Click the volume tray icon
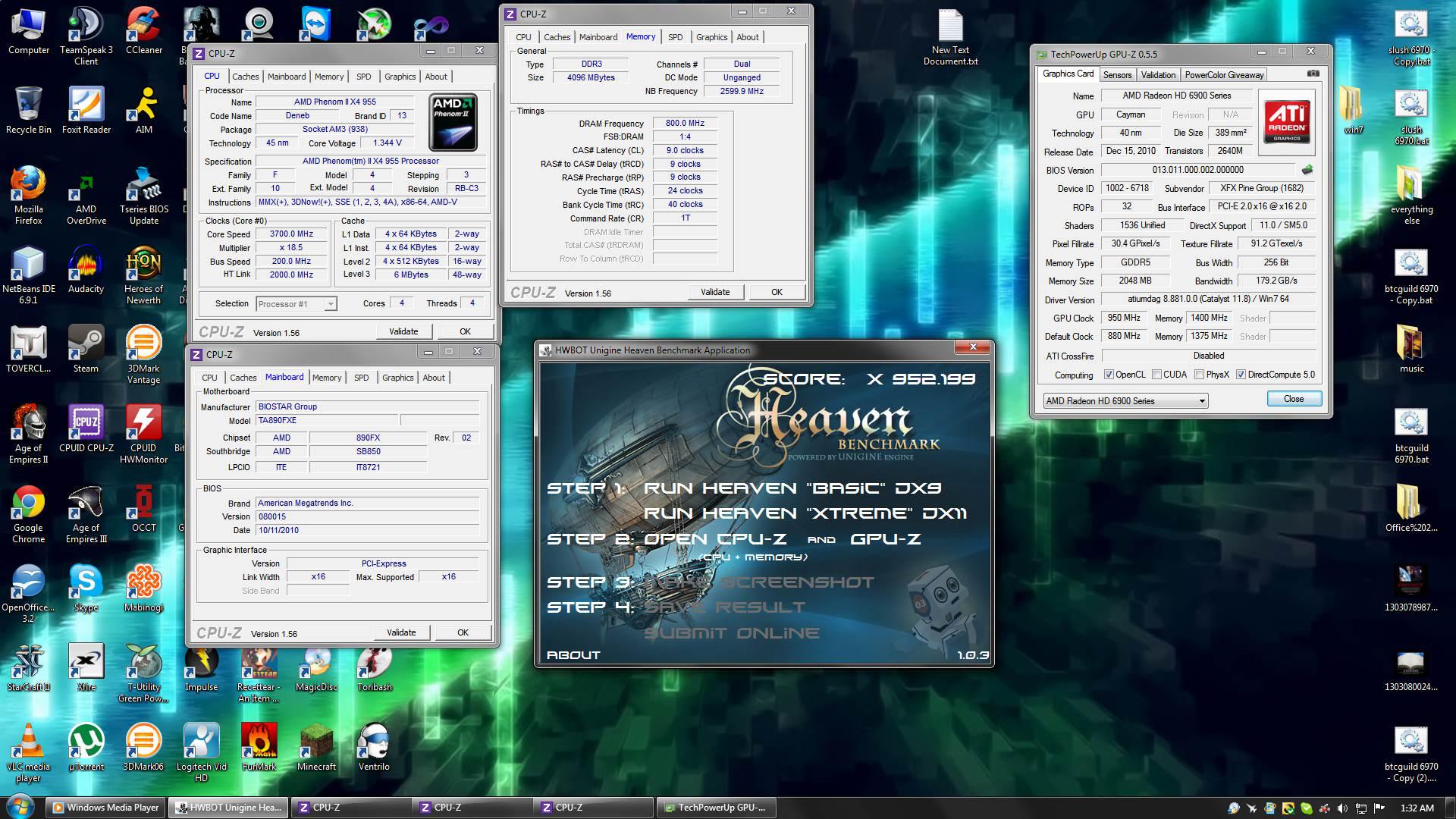1456x819 pixels. coord(1342,808)
